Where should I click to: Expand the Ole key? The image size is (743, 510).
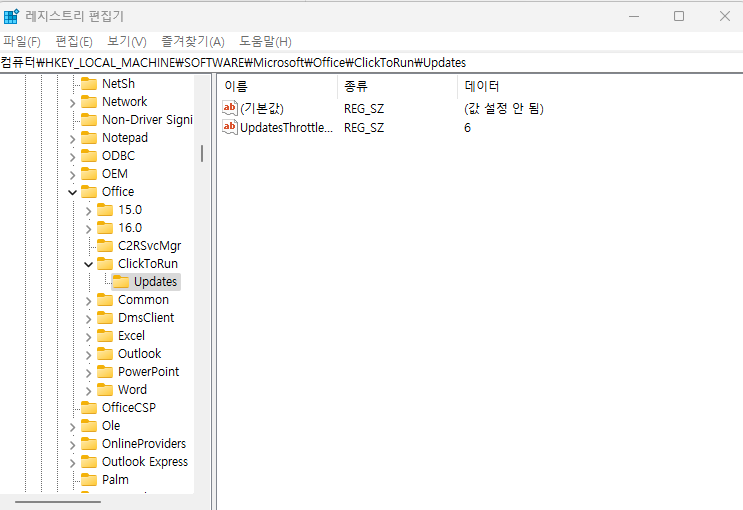(x=72, y=427)
